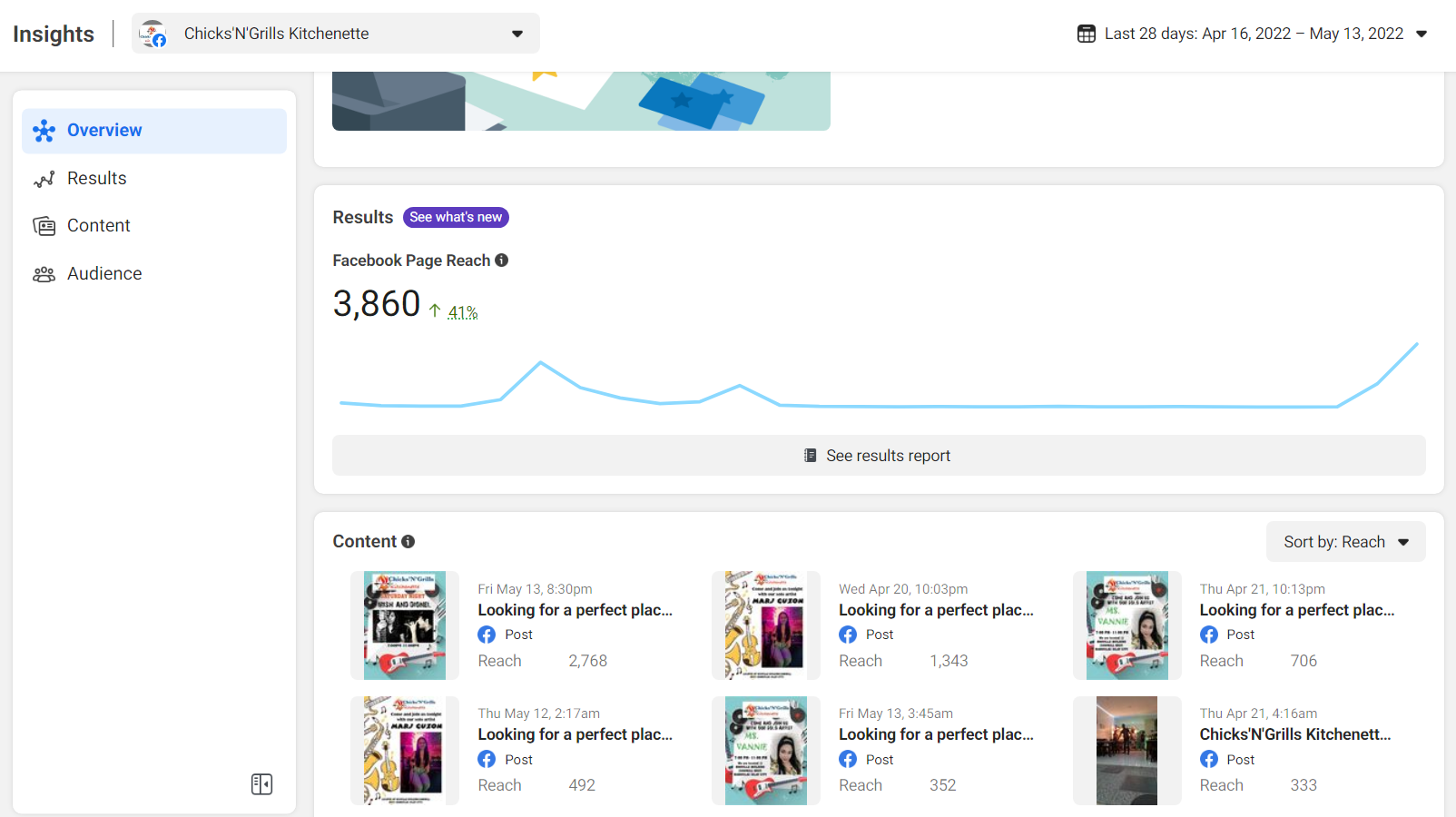This screenshot has width=1456, height=817.
Task: Click the Facebook Page Reach label
Action: [x=411, y=261]
